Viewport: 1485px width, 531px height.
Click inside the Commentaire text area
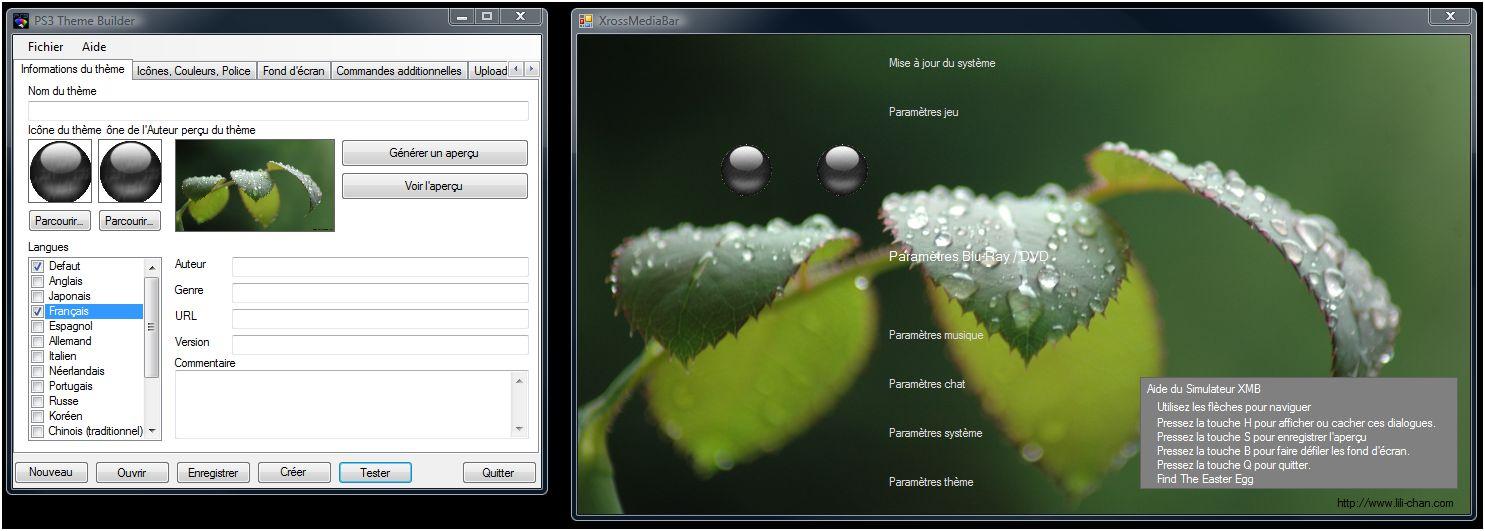[343, 405]
